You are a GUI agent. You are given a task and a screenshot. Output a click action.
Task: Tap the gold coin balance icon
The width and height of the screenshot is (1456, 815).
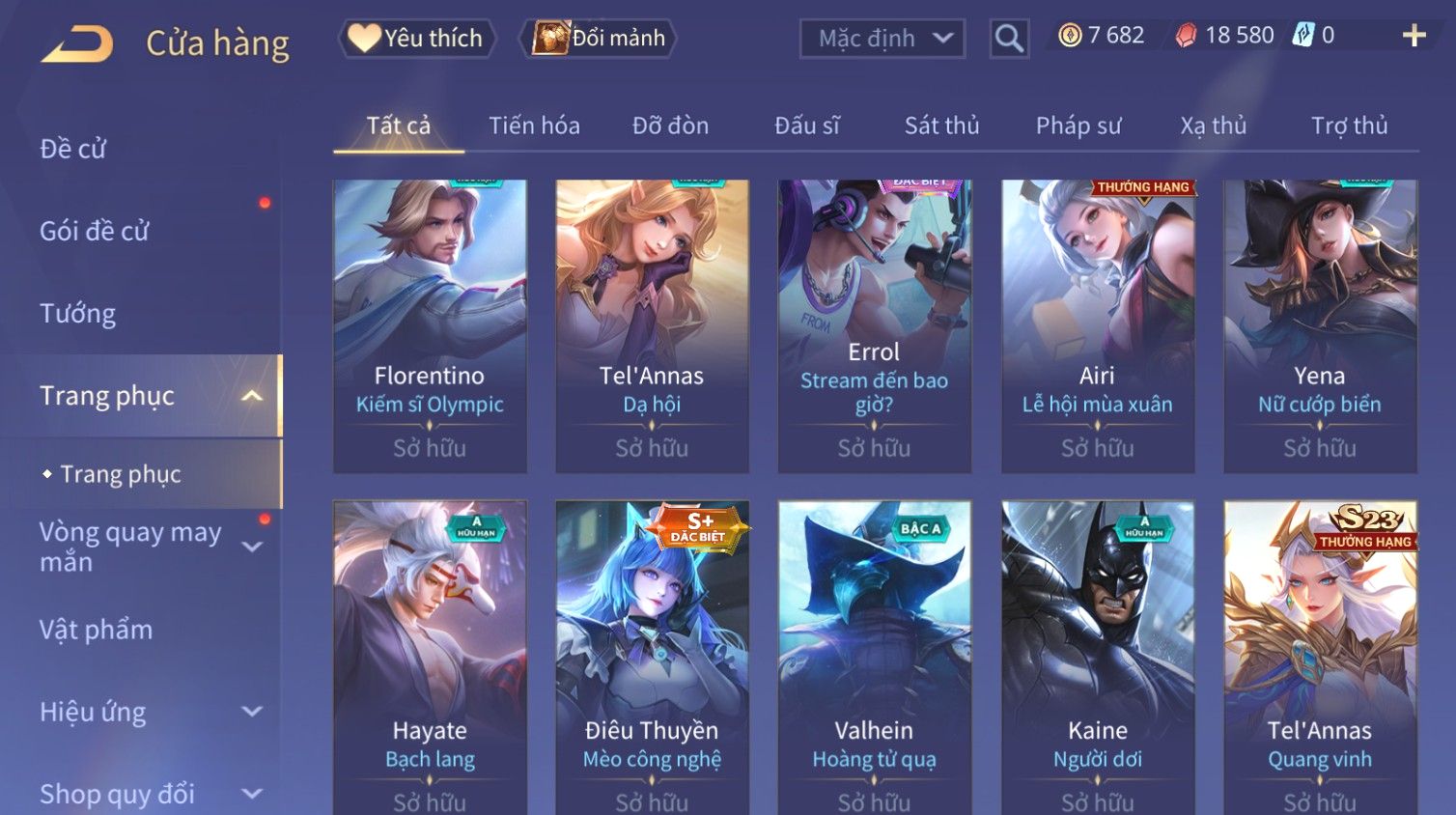[1070, 36]
